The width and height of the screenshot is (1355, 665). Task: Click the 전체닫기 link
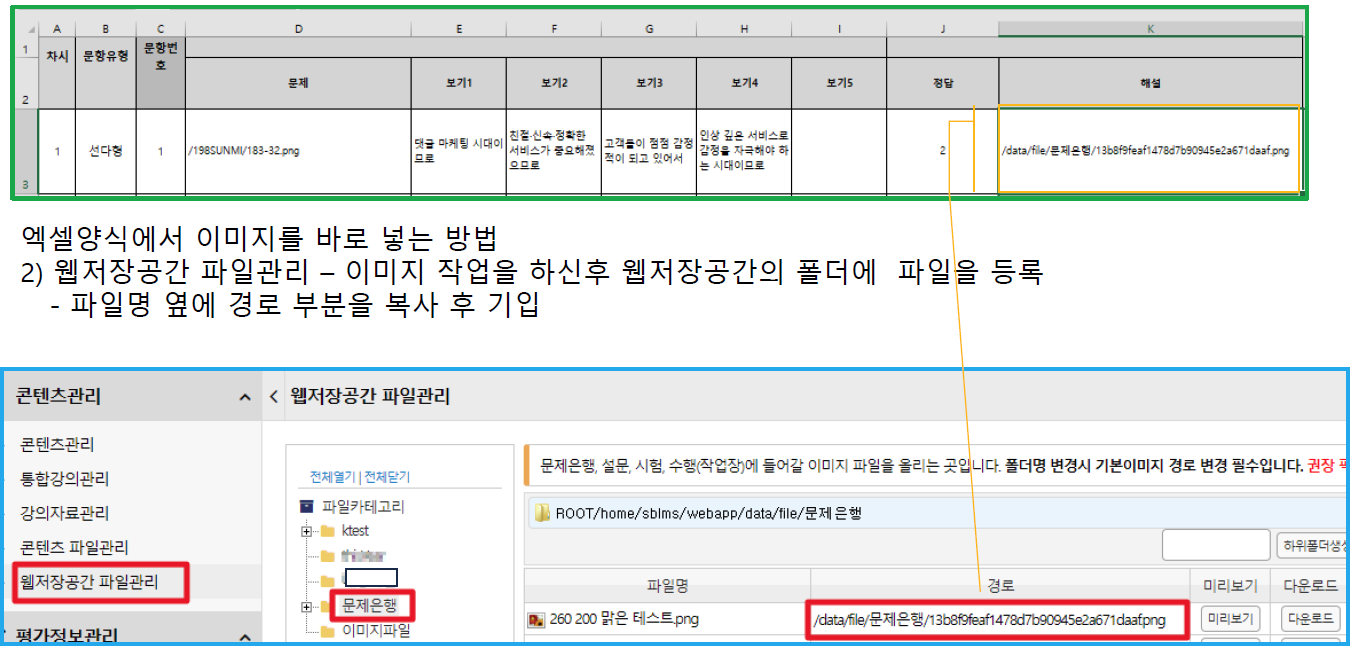(x=386, y=477)
